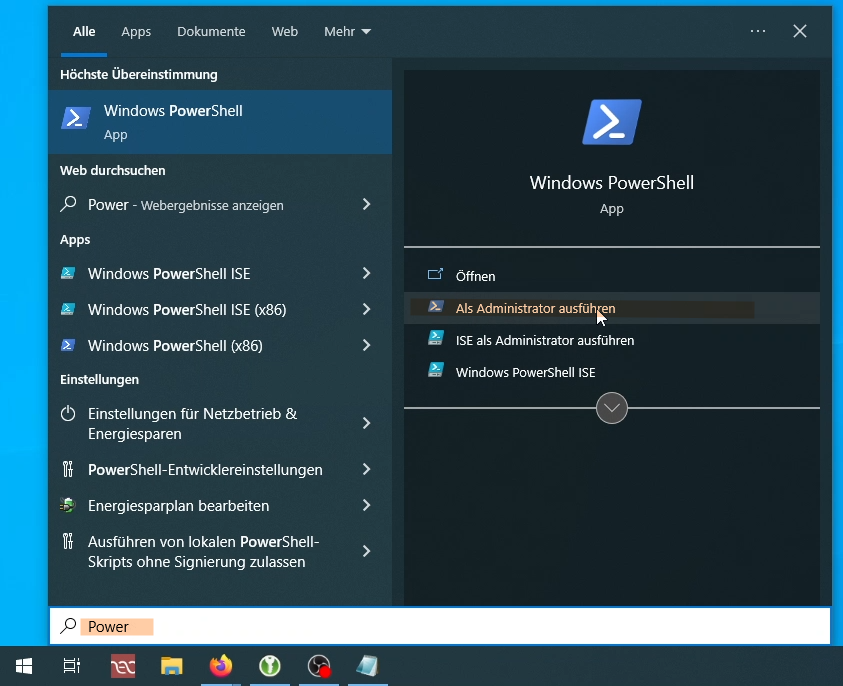Click the Höchste Übereinstimmung heading

click(139, 74)
